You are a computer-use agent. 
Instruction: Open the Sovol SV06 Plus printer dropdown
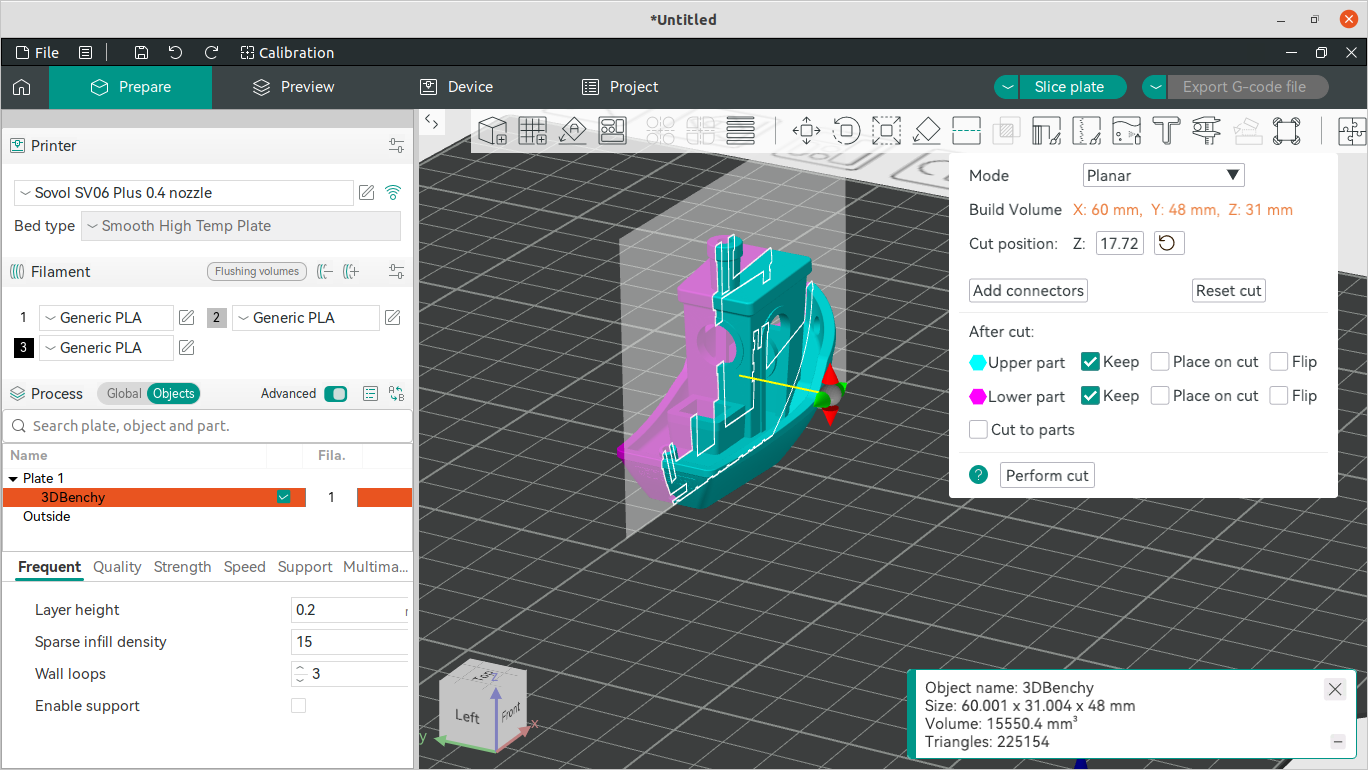(x=184, y=193)
